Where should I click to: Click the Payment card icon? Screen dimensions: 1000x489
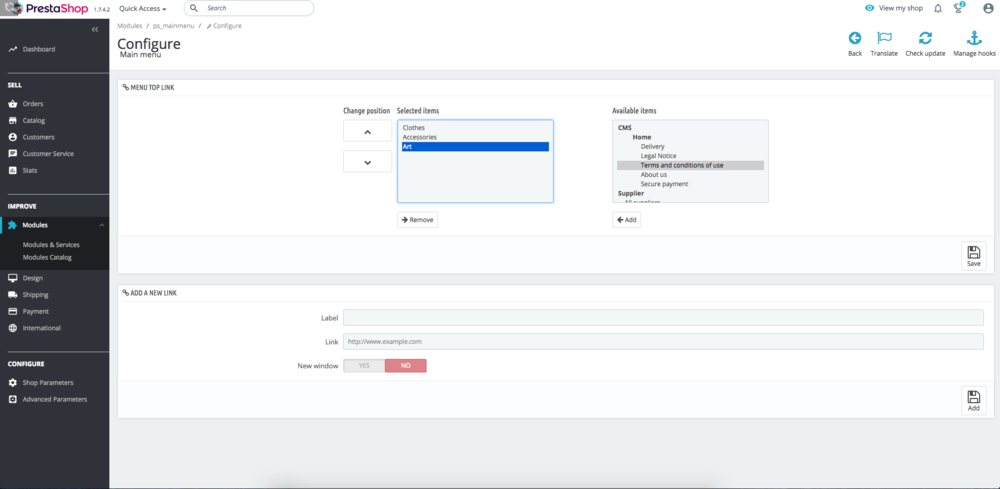13,311
